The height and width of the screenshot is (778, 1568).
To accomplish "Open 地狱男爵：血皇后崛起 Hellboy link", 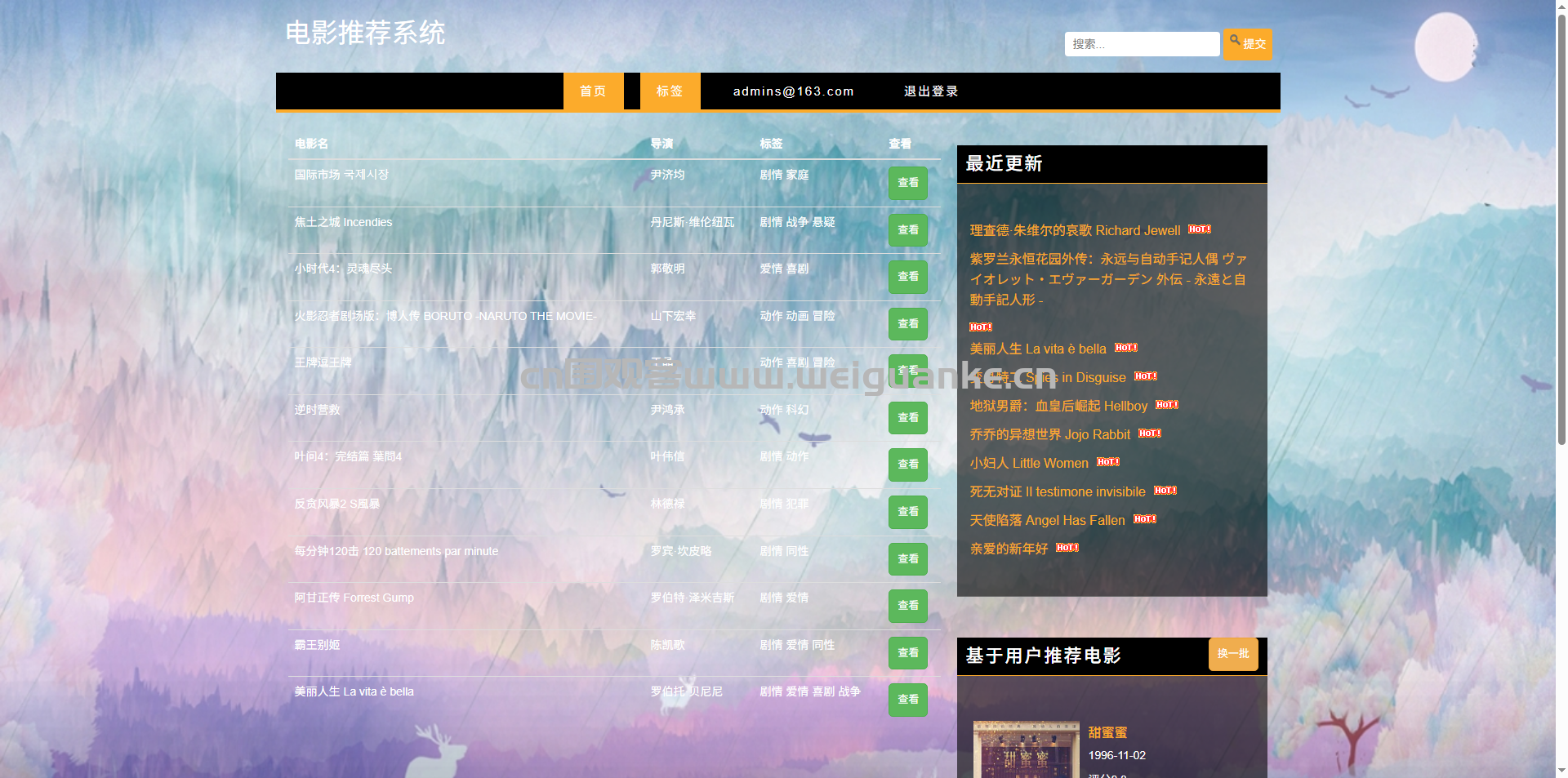I will tap(1058, 406).
